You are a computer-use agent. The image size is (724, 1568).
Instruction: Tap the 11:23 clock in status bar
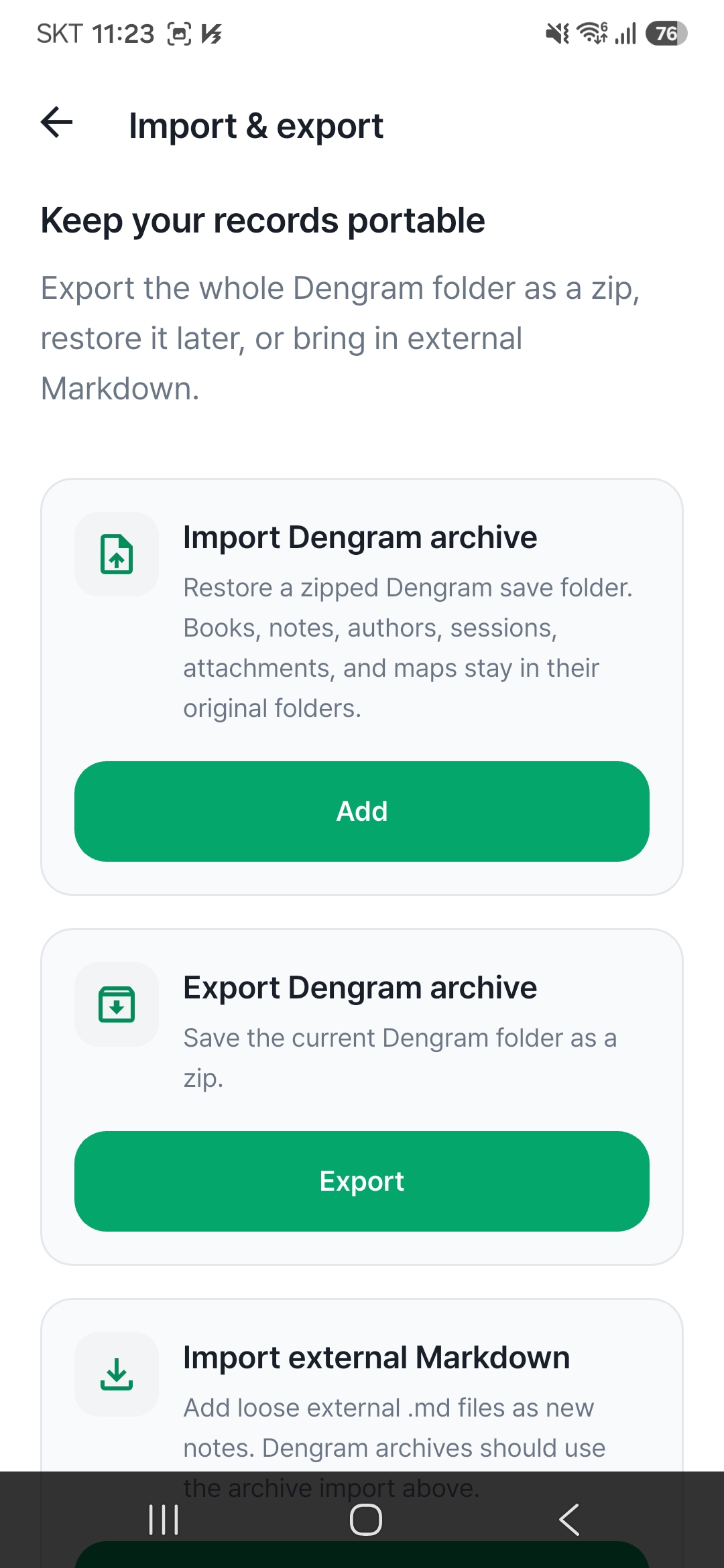pos(123,34)
